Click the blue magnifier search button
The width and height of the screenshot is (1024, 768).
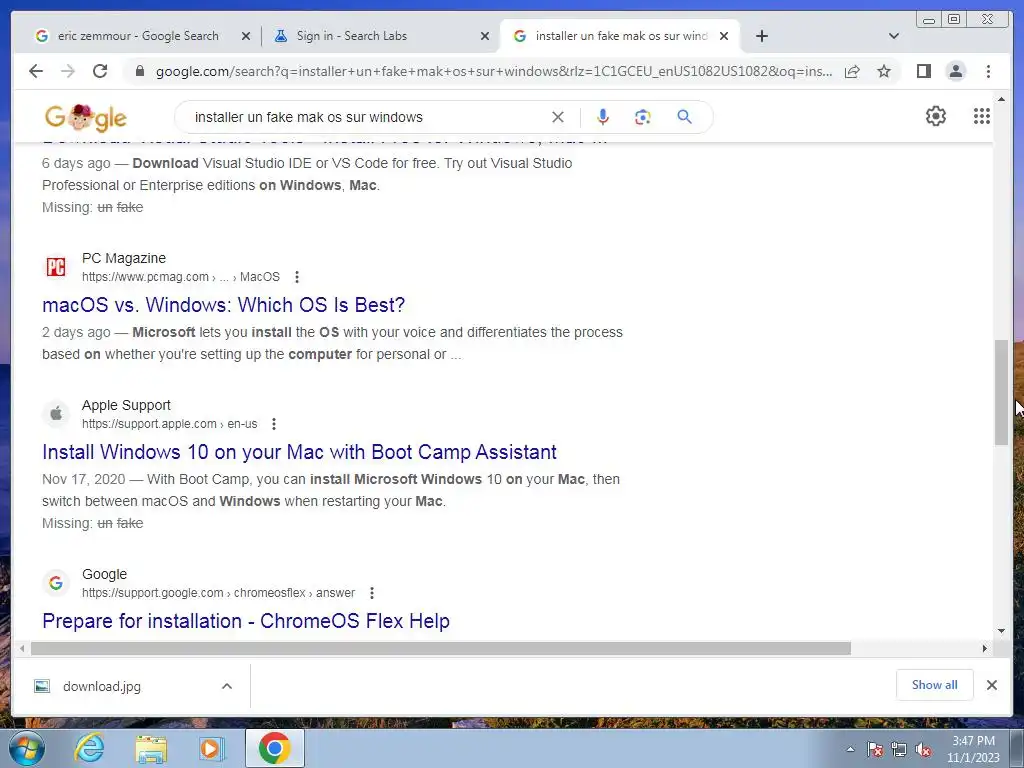[684, 117]
